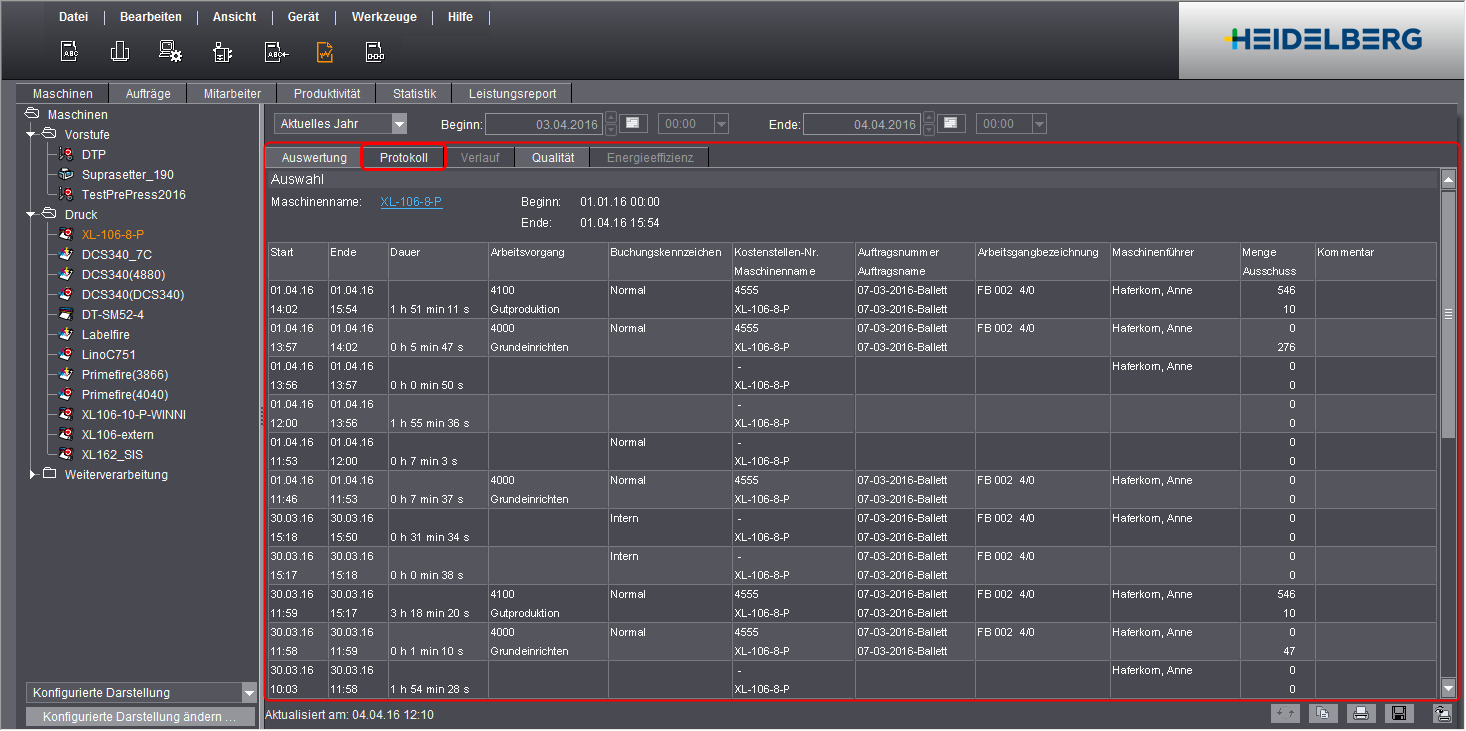Click the vertical scrollbar thumb
Image resolution: width=1466 pixels, height=731 pixels.
click(x=1447, y=314)
